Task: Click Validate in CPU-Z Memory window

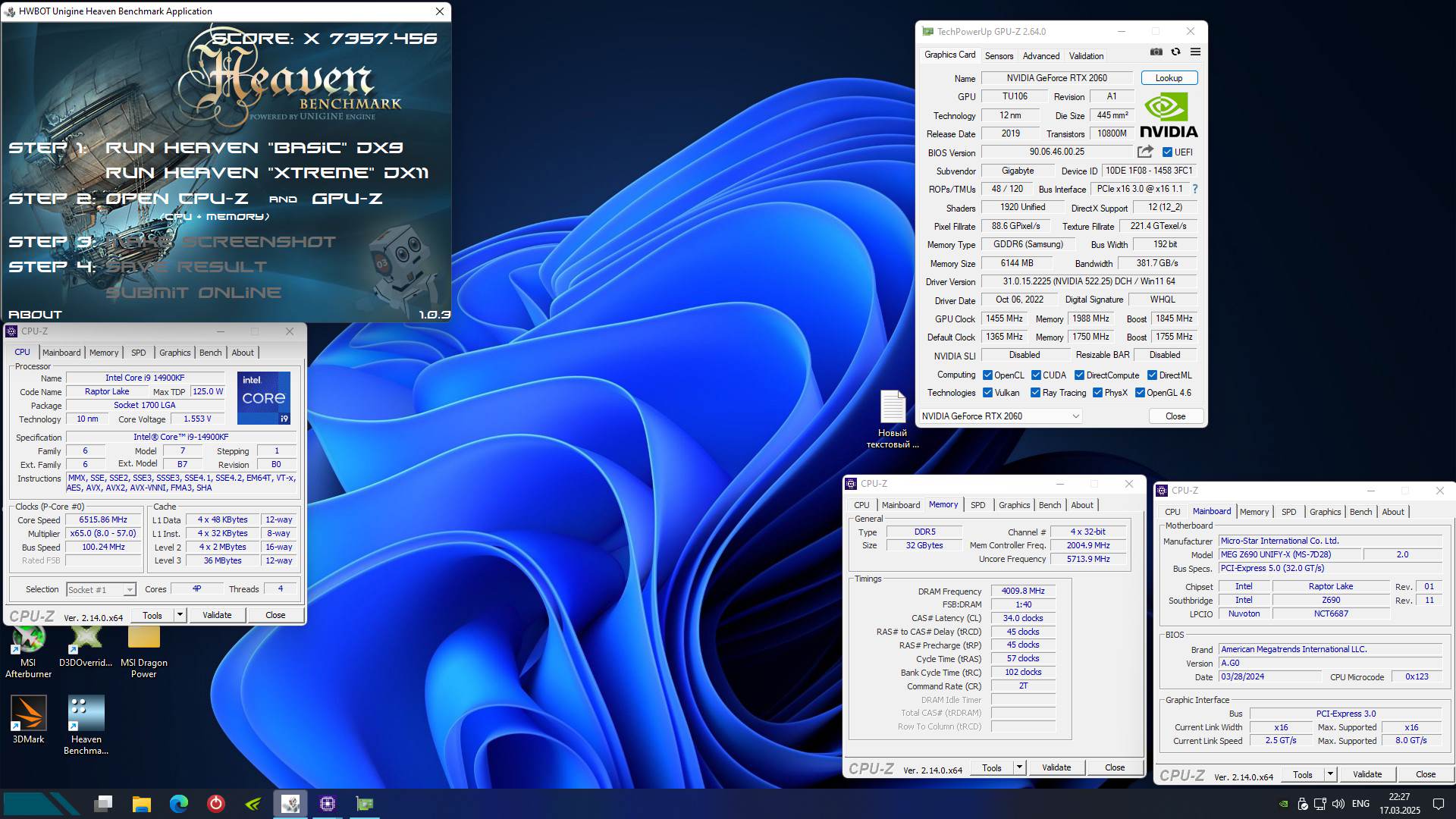Action: 1056,767
